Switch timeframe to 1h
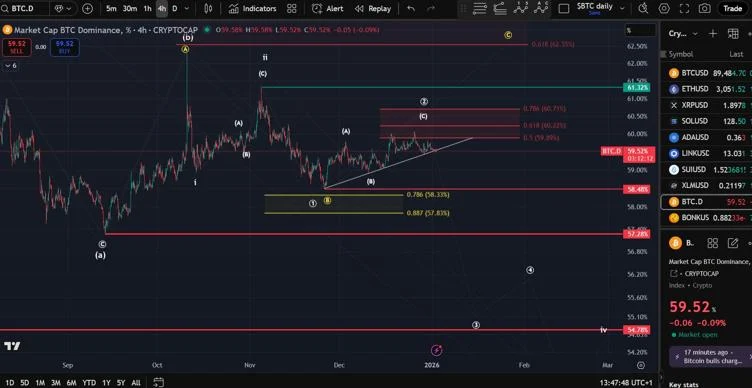The height and width of the screenshot is (388, 752). pos(147,9)
